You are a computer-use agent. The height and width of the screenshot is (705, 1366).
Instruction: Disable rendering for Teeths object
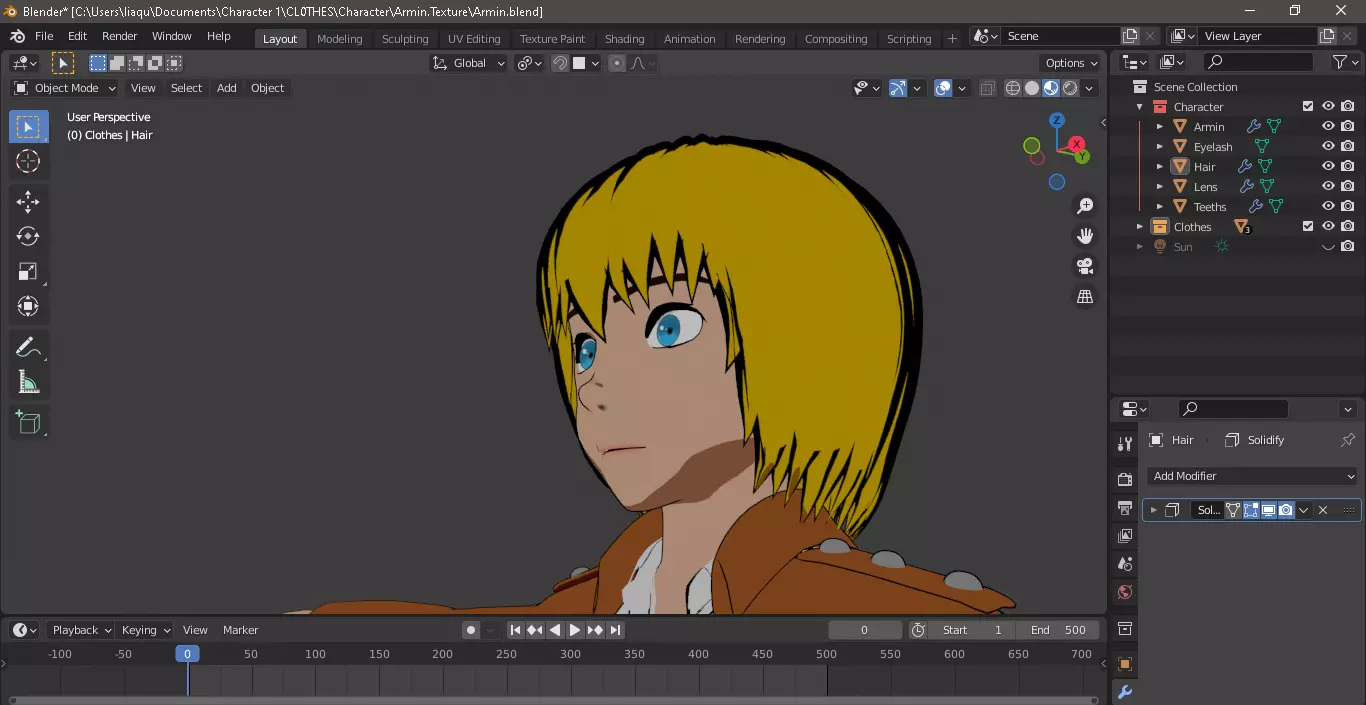[1348, 206]
